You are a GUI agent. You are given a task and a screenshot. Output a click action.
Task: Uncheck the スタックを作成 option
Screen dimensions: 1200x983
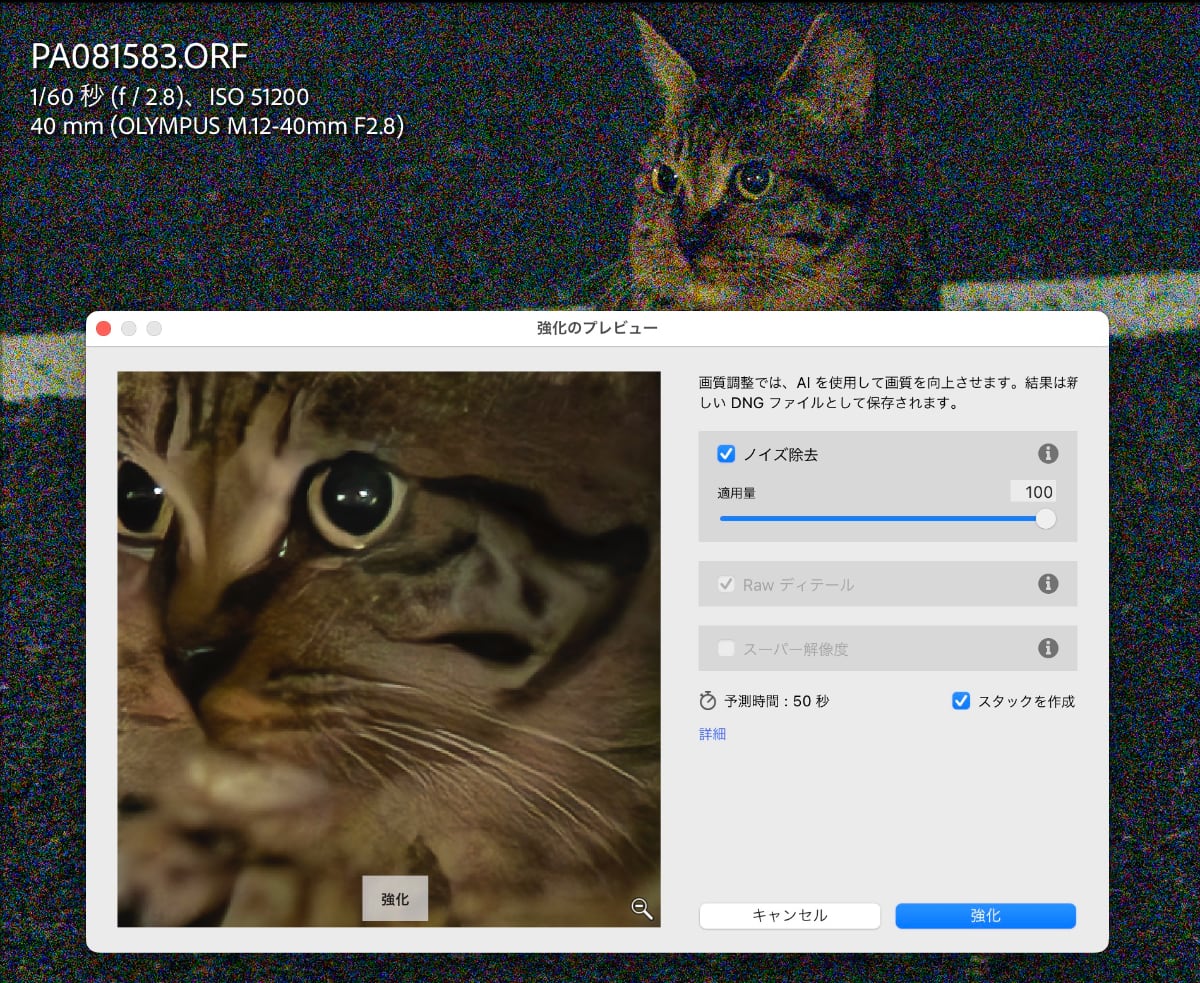tap(961, 701)
